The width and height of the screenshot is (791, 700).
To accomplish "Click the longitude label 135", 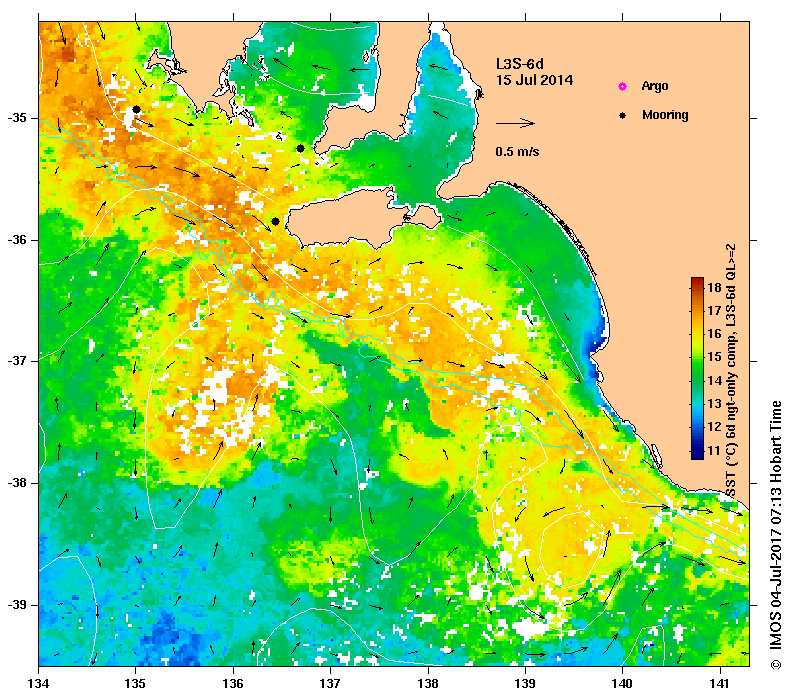I will click(x=135, y=684).
